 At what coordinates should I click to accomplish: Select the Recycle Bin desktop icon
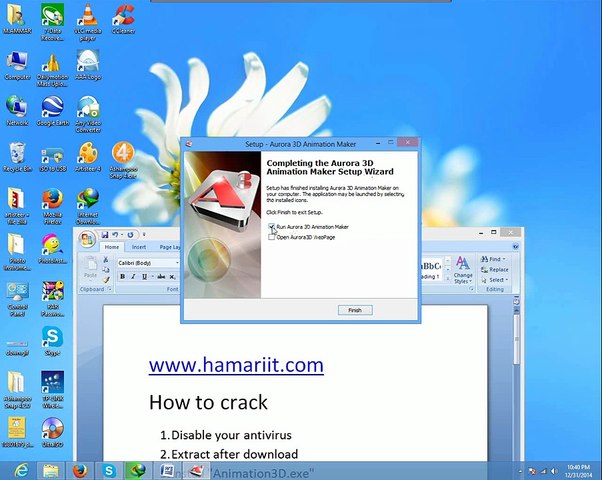click(17, 157)
